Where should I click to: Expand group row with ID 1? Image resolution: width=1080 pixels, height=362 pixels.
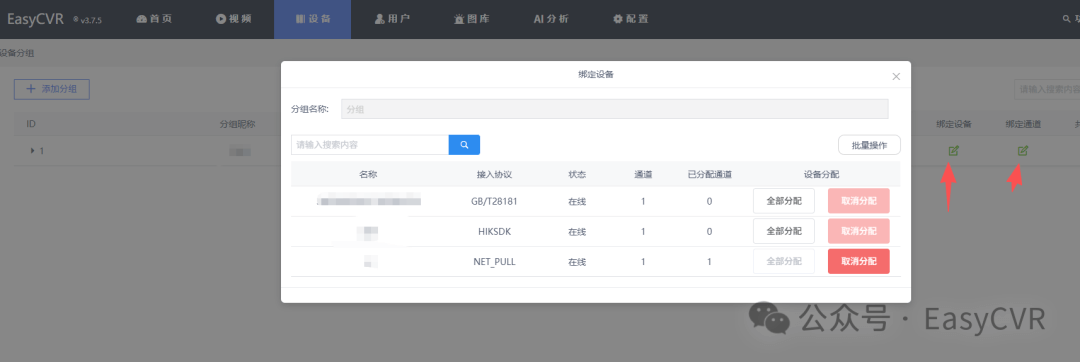[32, 150]
